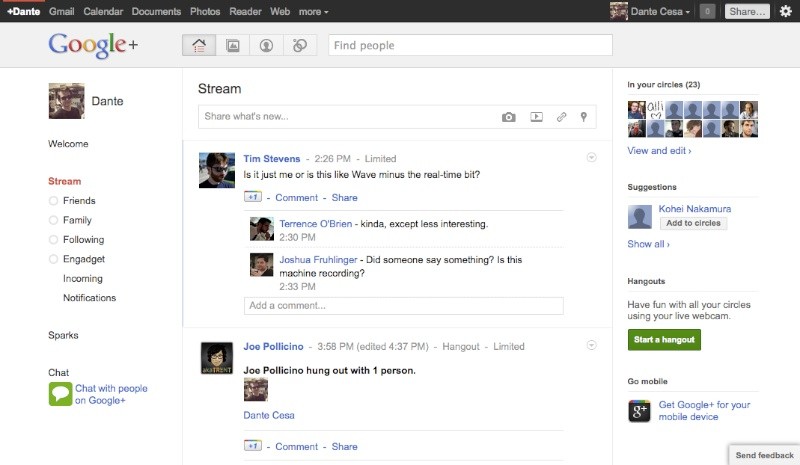This screenshot has width=800, height=465.
Task: Click the Add a comment field
Action: pyautogui.click(x=403, y=306)
